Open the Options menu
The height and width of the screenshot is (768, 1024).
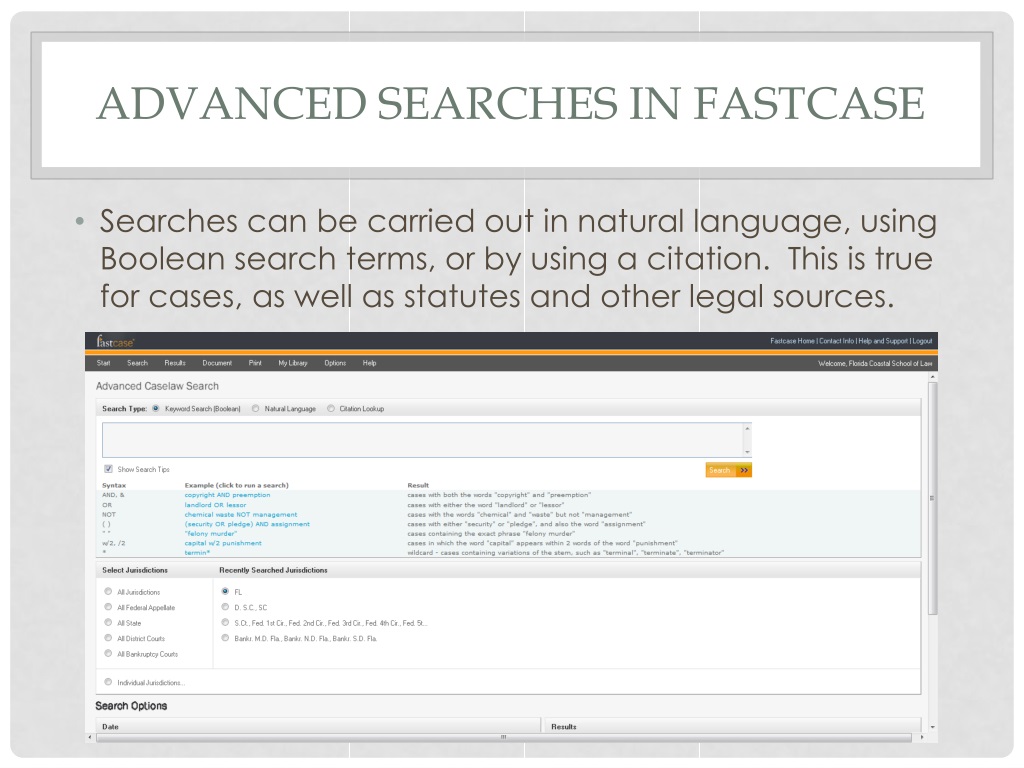pyautogui.click(x=335, y=363)
